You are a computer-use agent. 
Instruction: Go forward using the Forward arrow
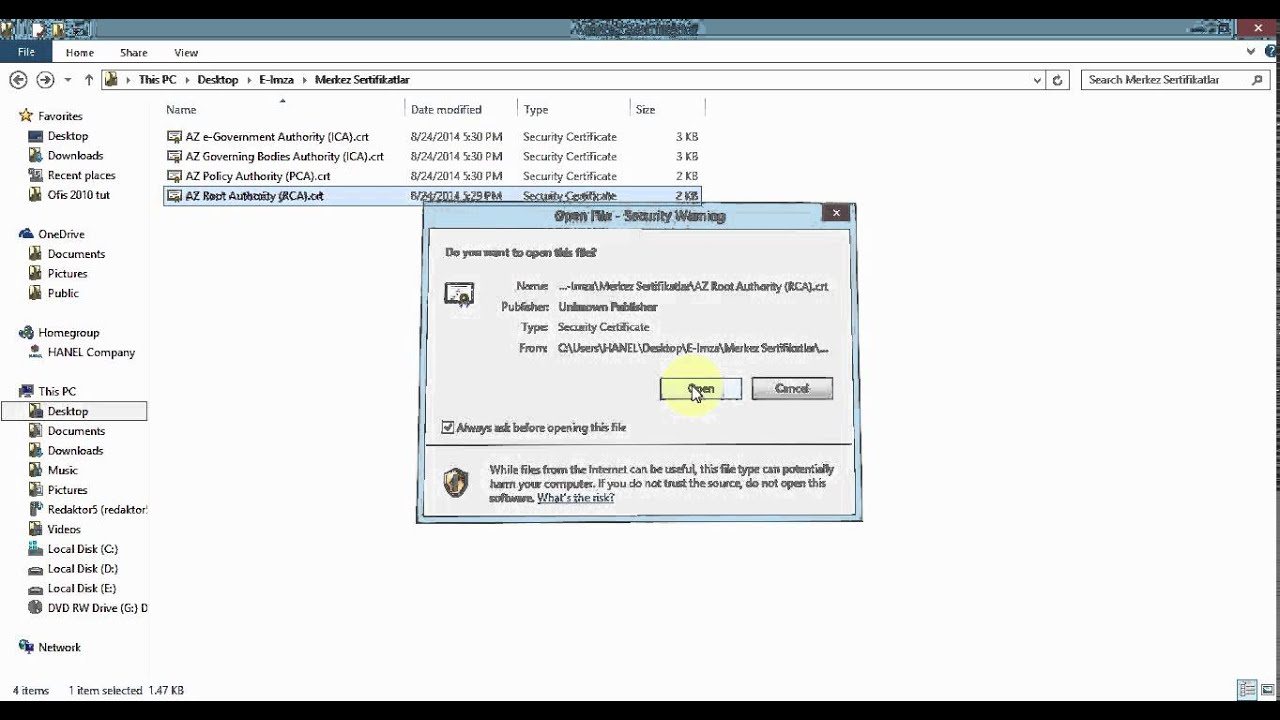[45, 79]
